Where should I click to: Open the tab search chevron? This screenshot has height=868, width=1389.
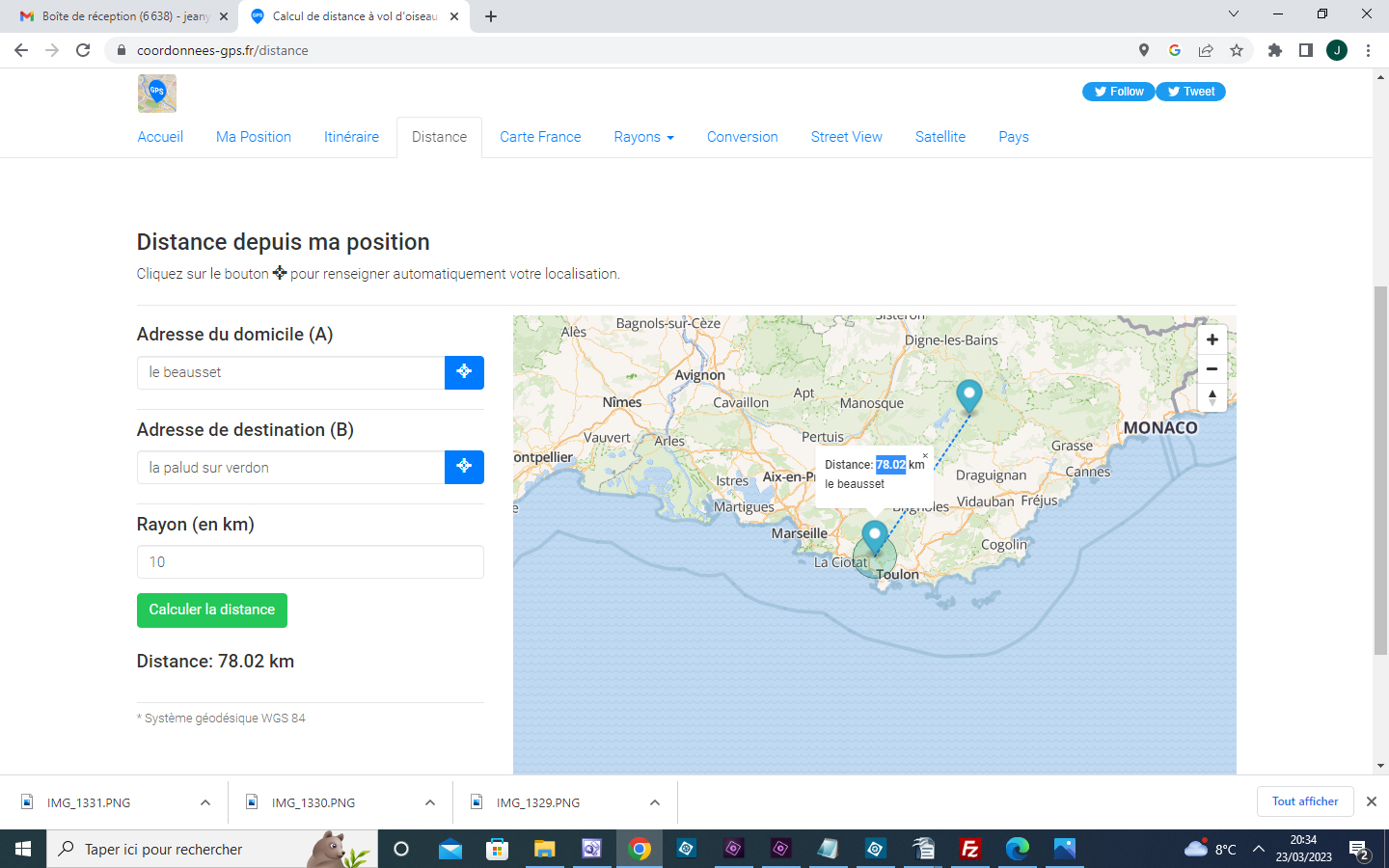point(1233,14)
